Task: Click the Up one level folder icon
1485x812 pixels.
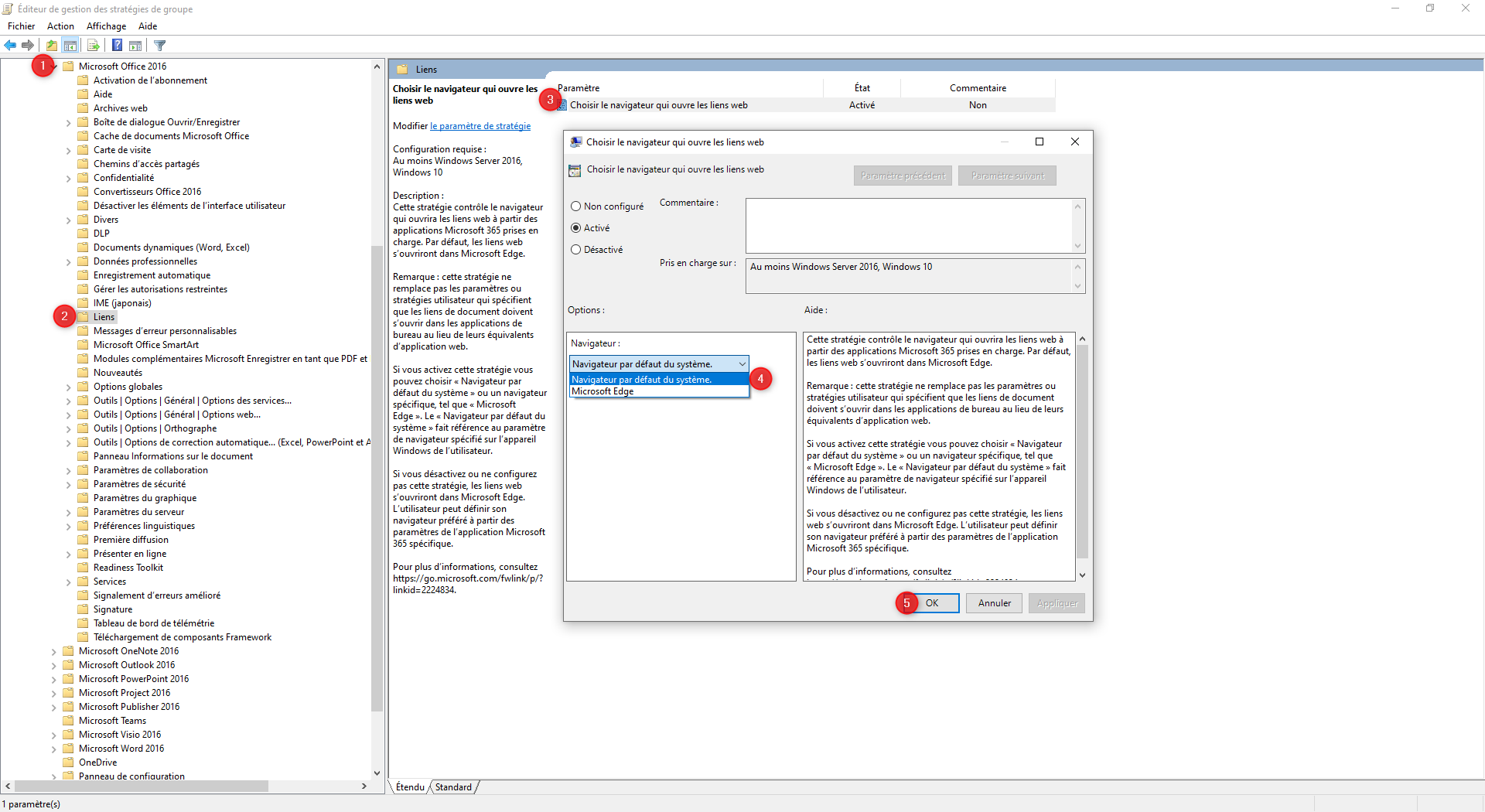Action: click(x=51, y=46)
